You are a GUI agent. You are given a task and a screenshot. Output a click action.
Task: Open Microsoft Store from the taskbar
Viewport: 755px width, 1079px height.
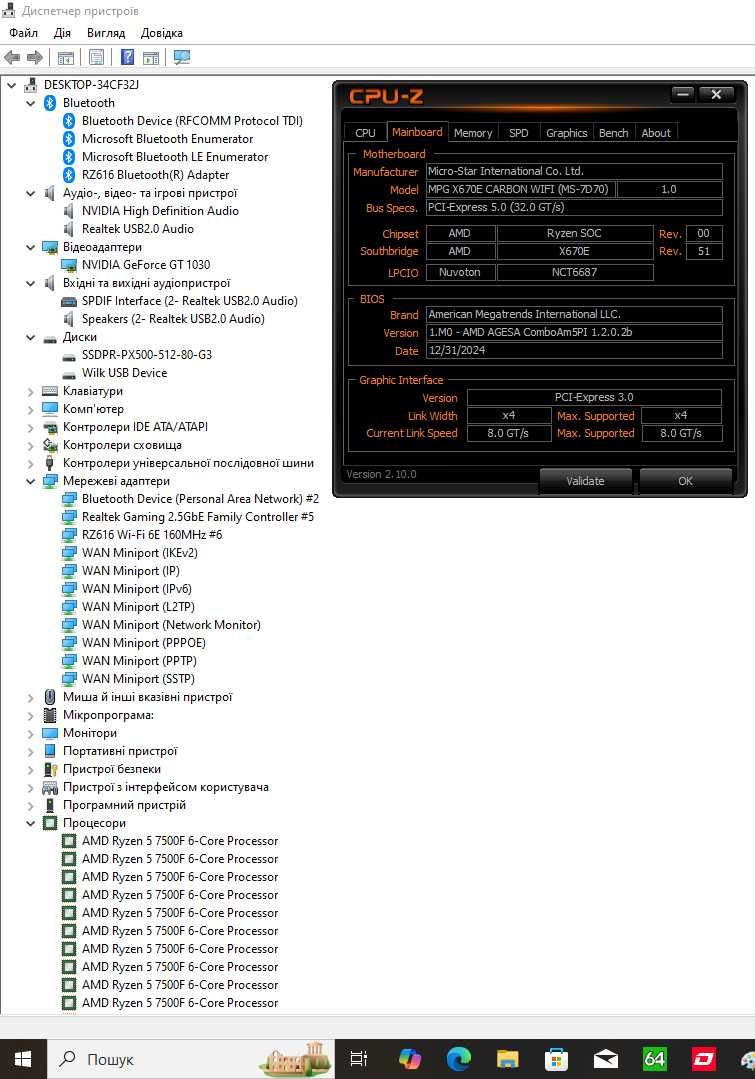pos(556,1059)
